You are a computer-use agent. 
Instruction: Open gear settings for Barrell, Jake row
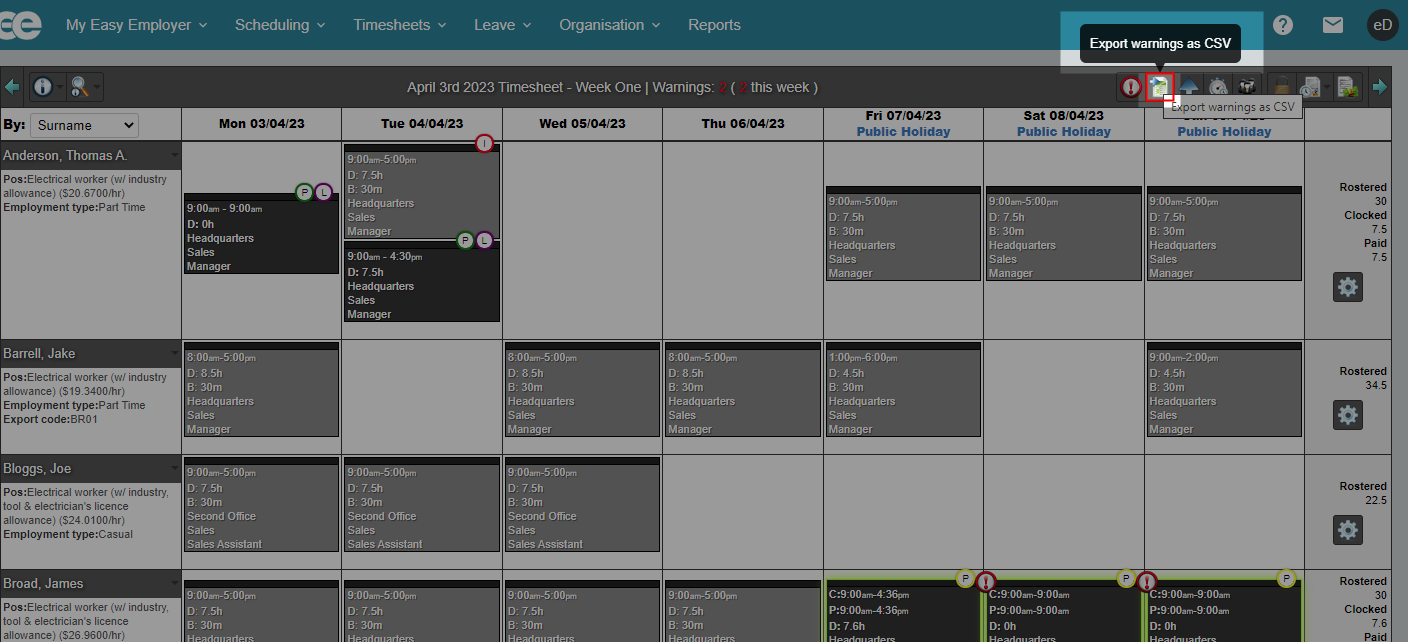point(1348,414)
